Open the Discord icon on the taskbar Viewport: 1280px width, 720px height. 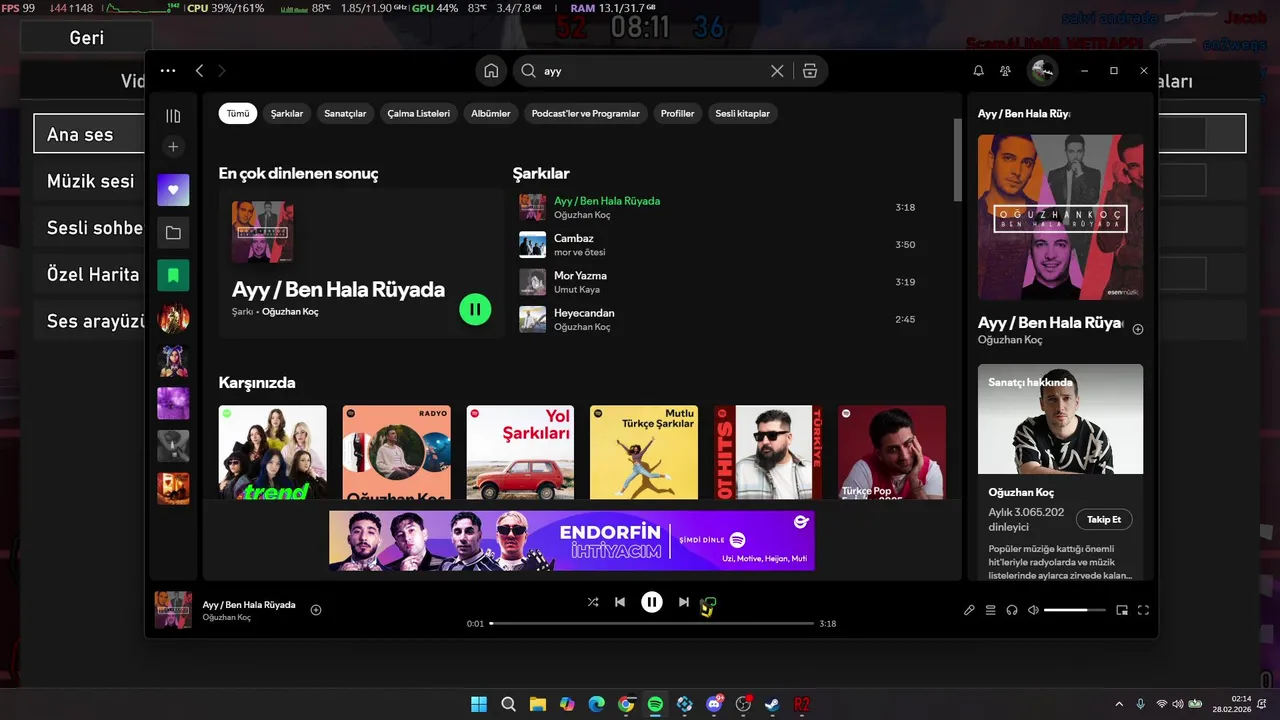click(714, 704)
